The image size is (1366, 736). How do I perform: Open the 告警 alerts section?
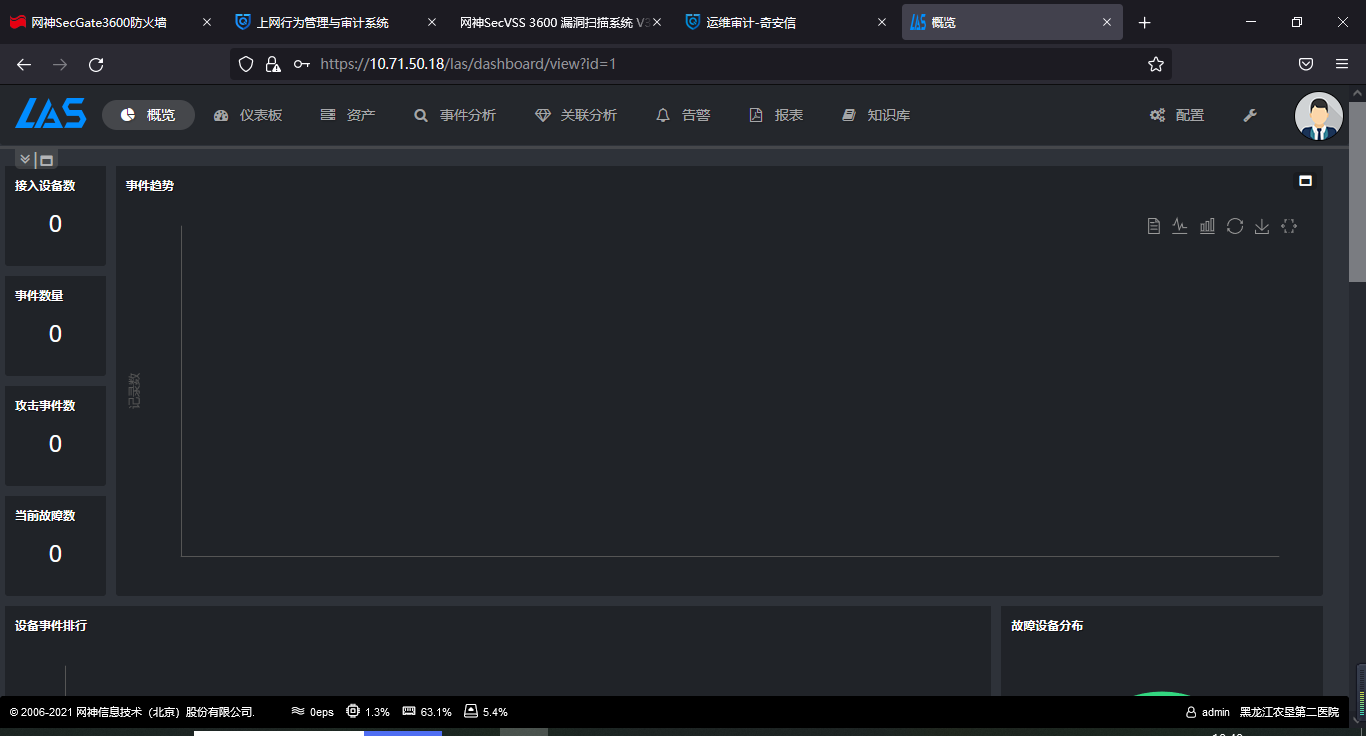(683, 115)
